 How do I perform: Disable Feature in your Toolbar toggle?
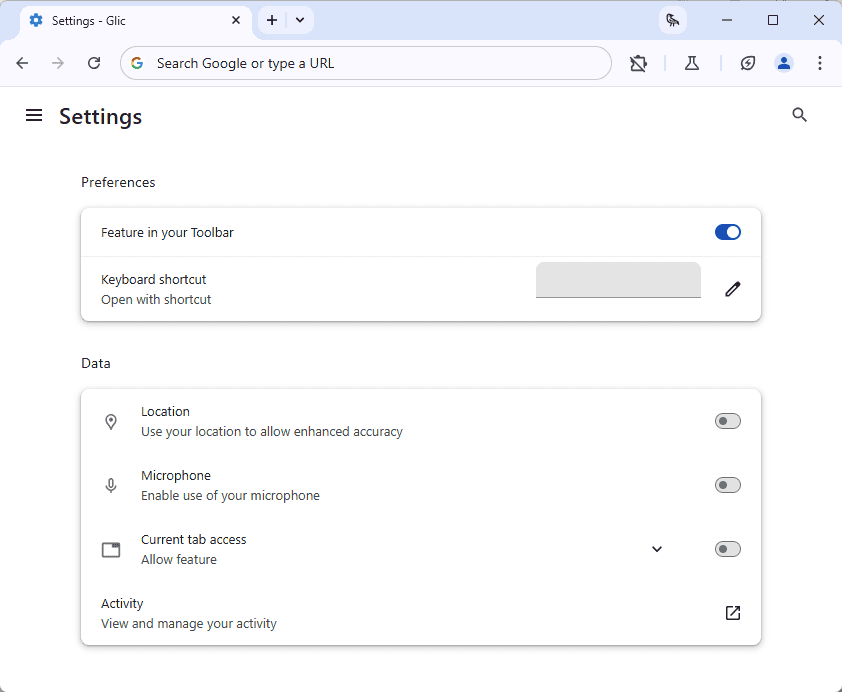tap(728, 232)
